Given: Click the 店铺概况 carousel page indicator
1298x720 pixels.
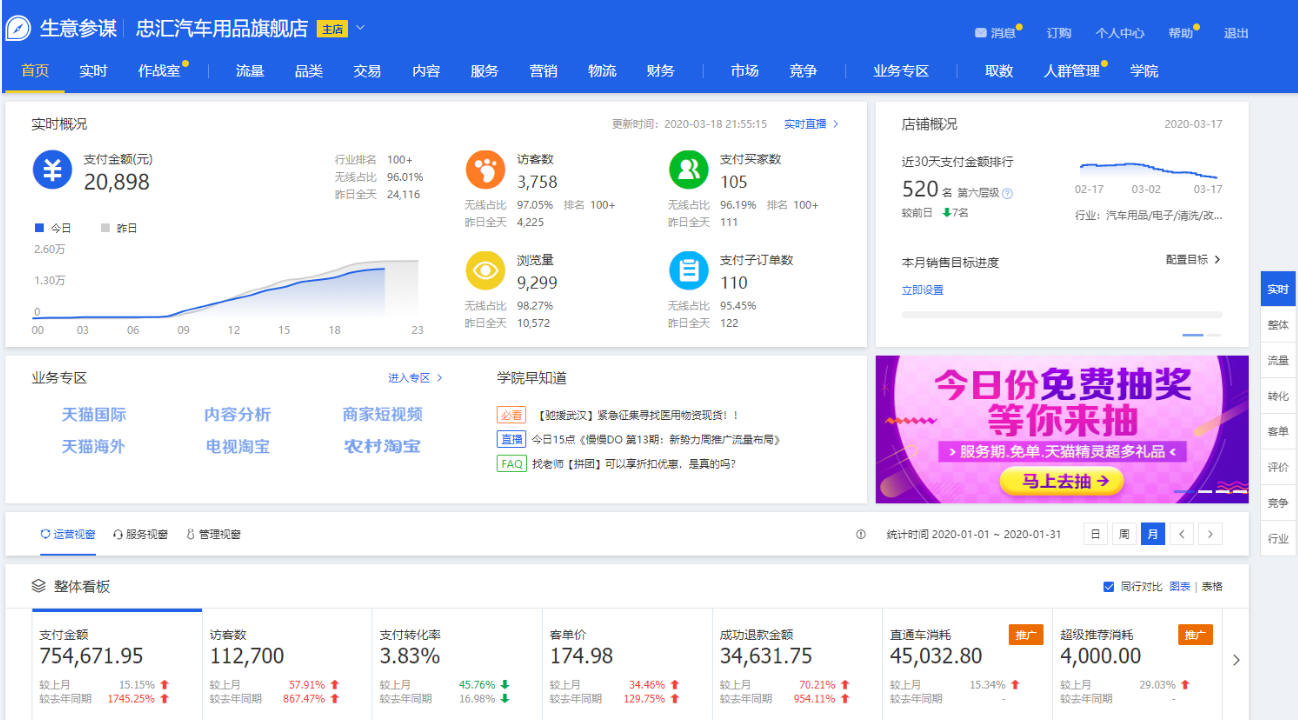Looking at the screenshot, I should [1201, 334].
